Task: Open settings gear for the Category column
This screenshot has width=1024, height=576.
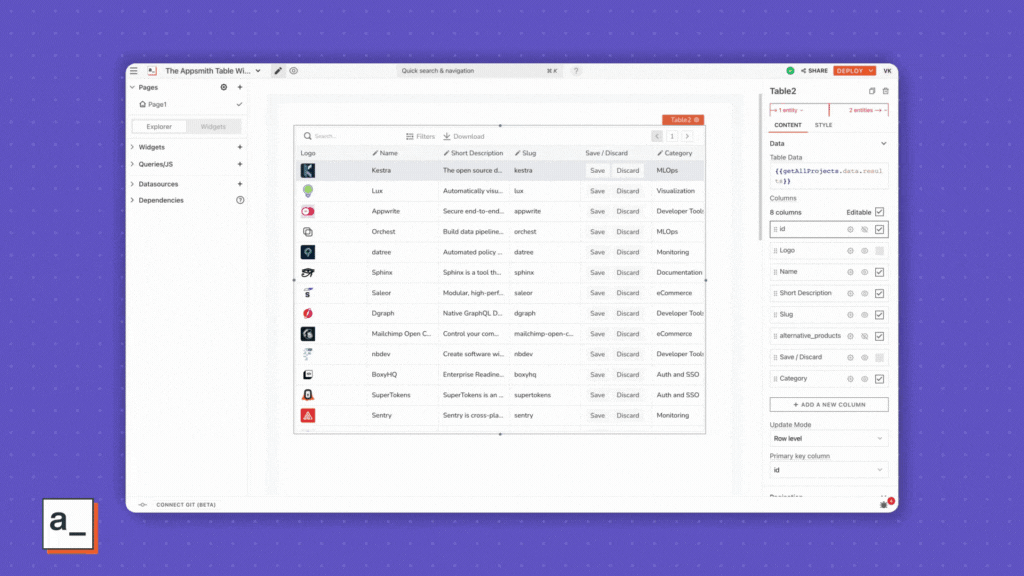Action: pyautogui.click(x=850, y=379)
